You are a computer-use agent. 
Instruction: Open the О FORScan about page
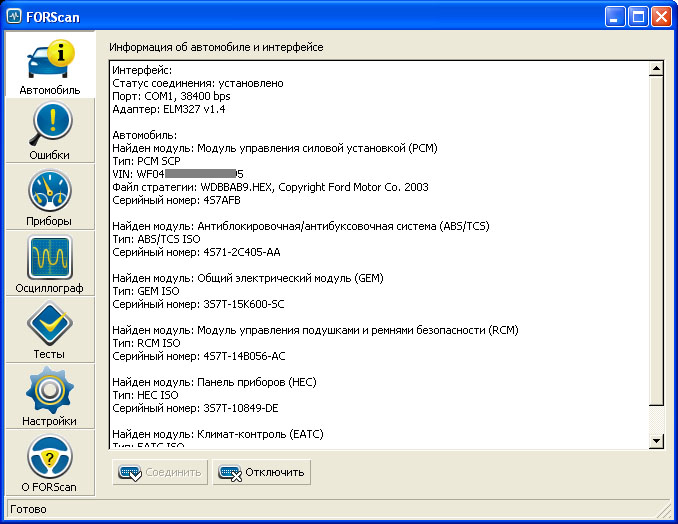(x=49, y=464)
